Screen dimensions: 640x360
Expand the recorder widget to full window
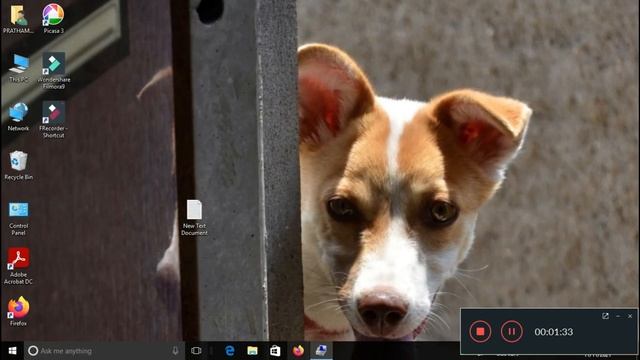(605, 316)
